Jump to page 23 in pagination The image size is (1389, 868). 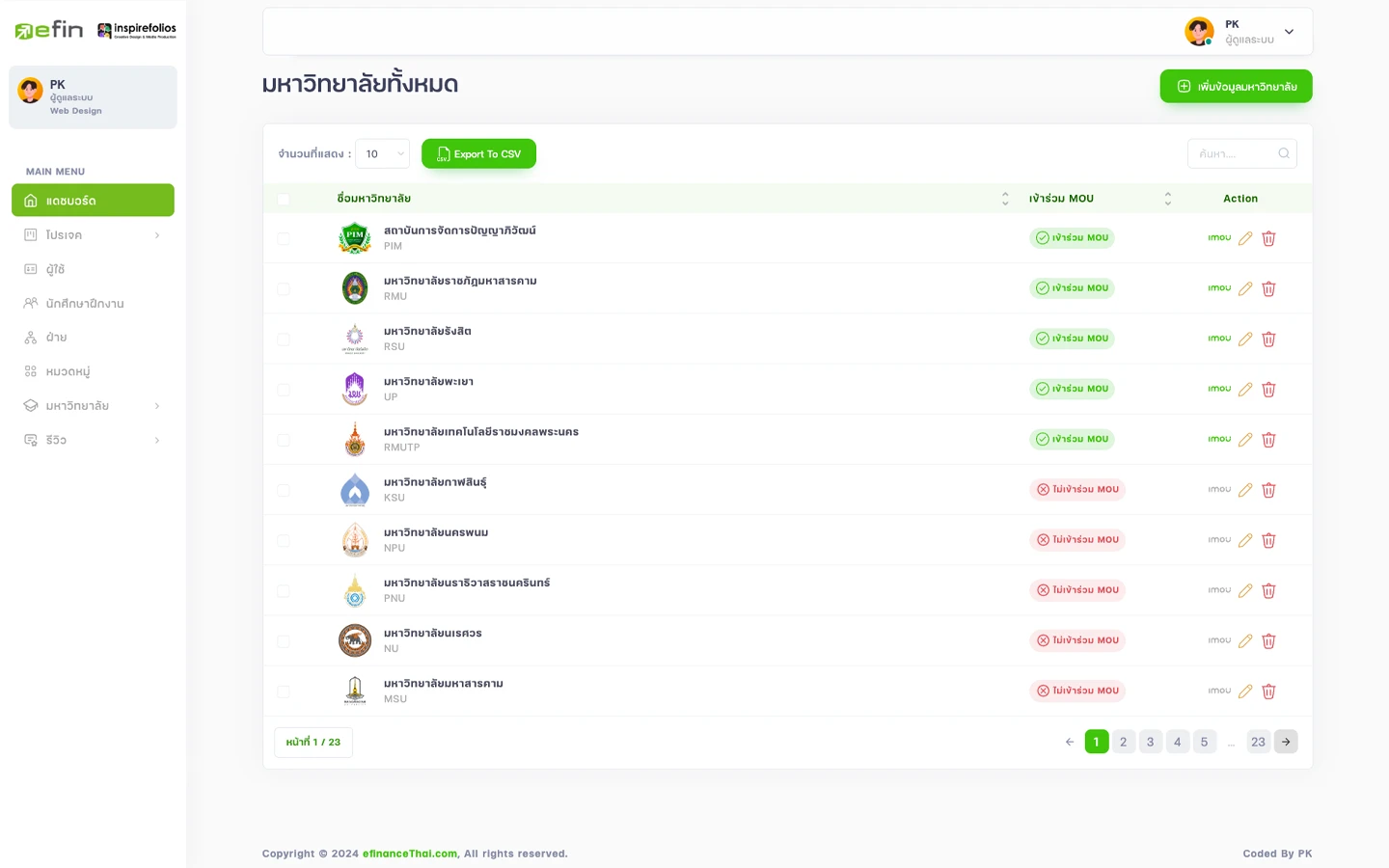tap(1258, 742)
